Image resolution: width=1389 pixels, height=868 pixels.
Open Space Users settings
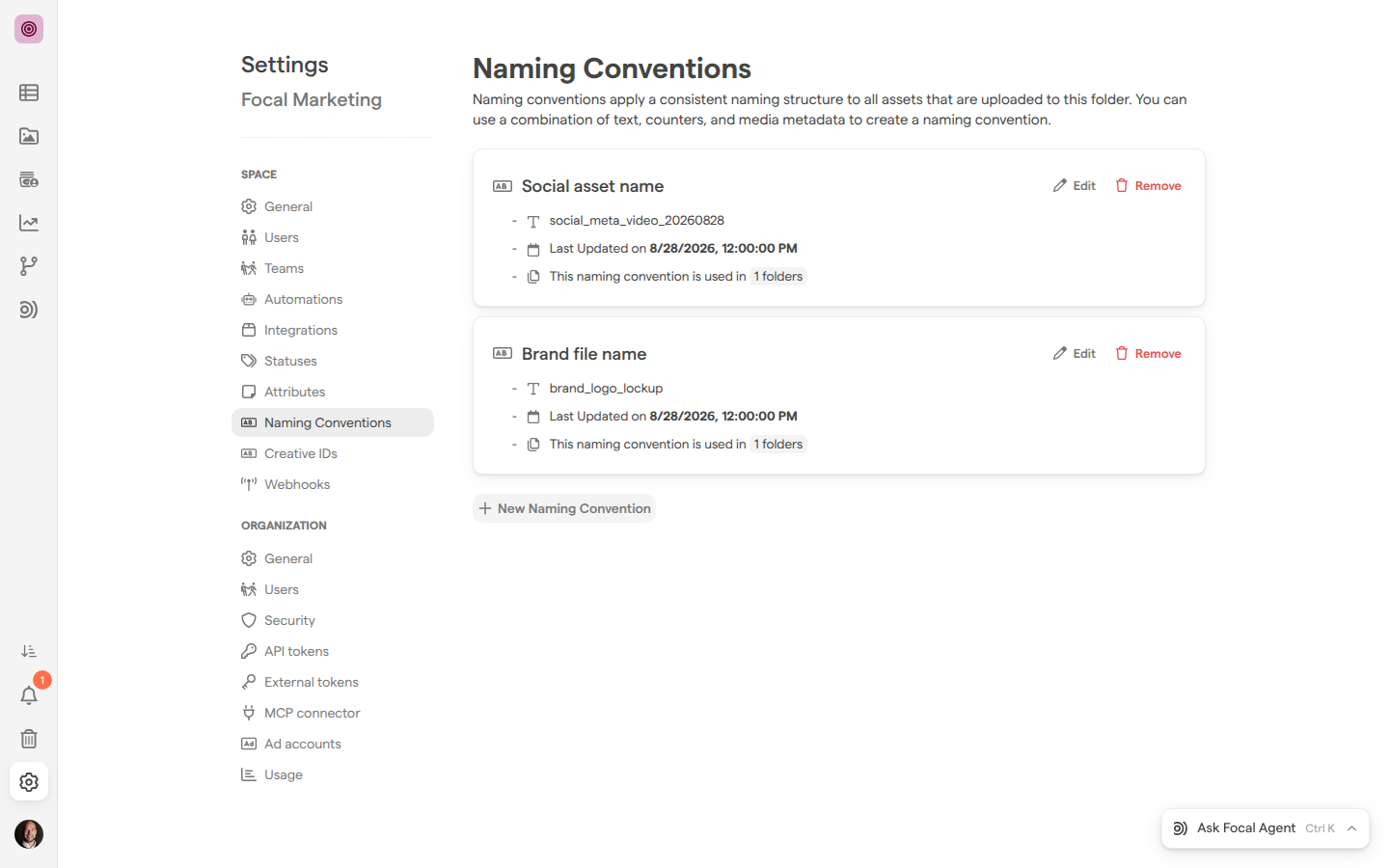(333, 237)
